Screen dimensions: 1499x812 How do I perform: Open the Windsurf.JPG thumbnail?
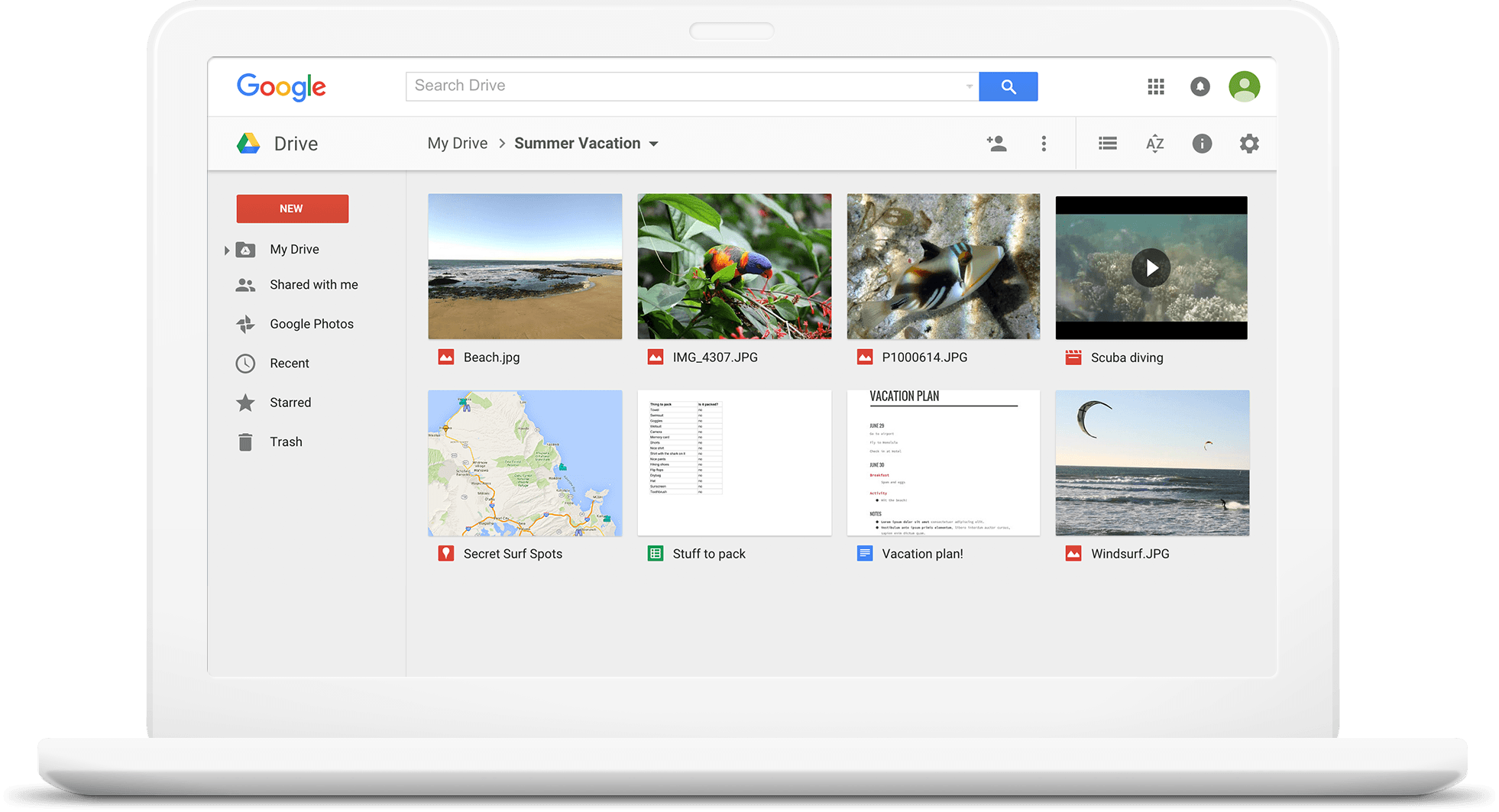(1151, 462)
